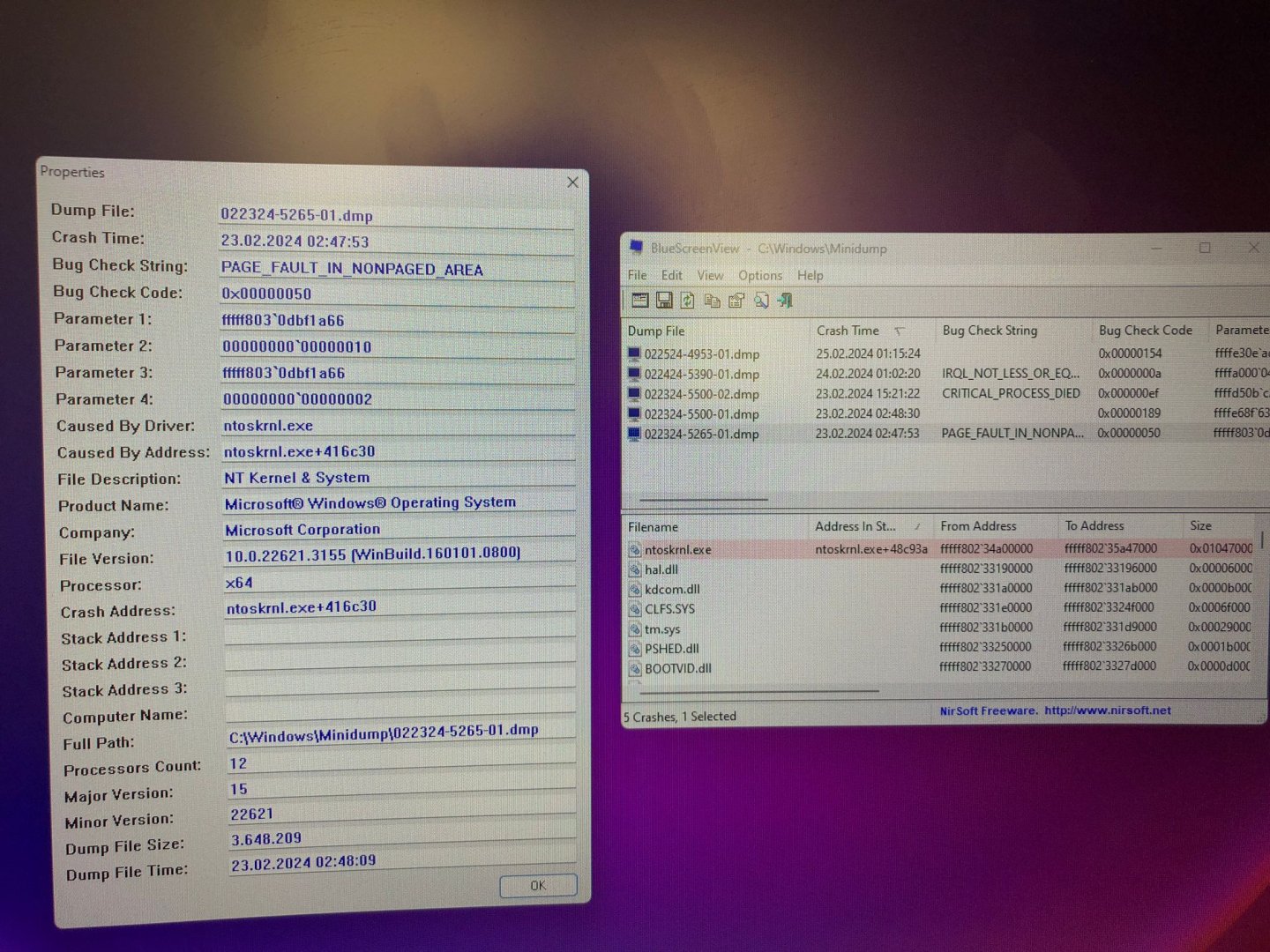
Task: Open the Help menu in BlueScreenView
Action: [810, 275]
